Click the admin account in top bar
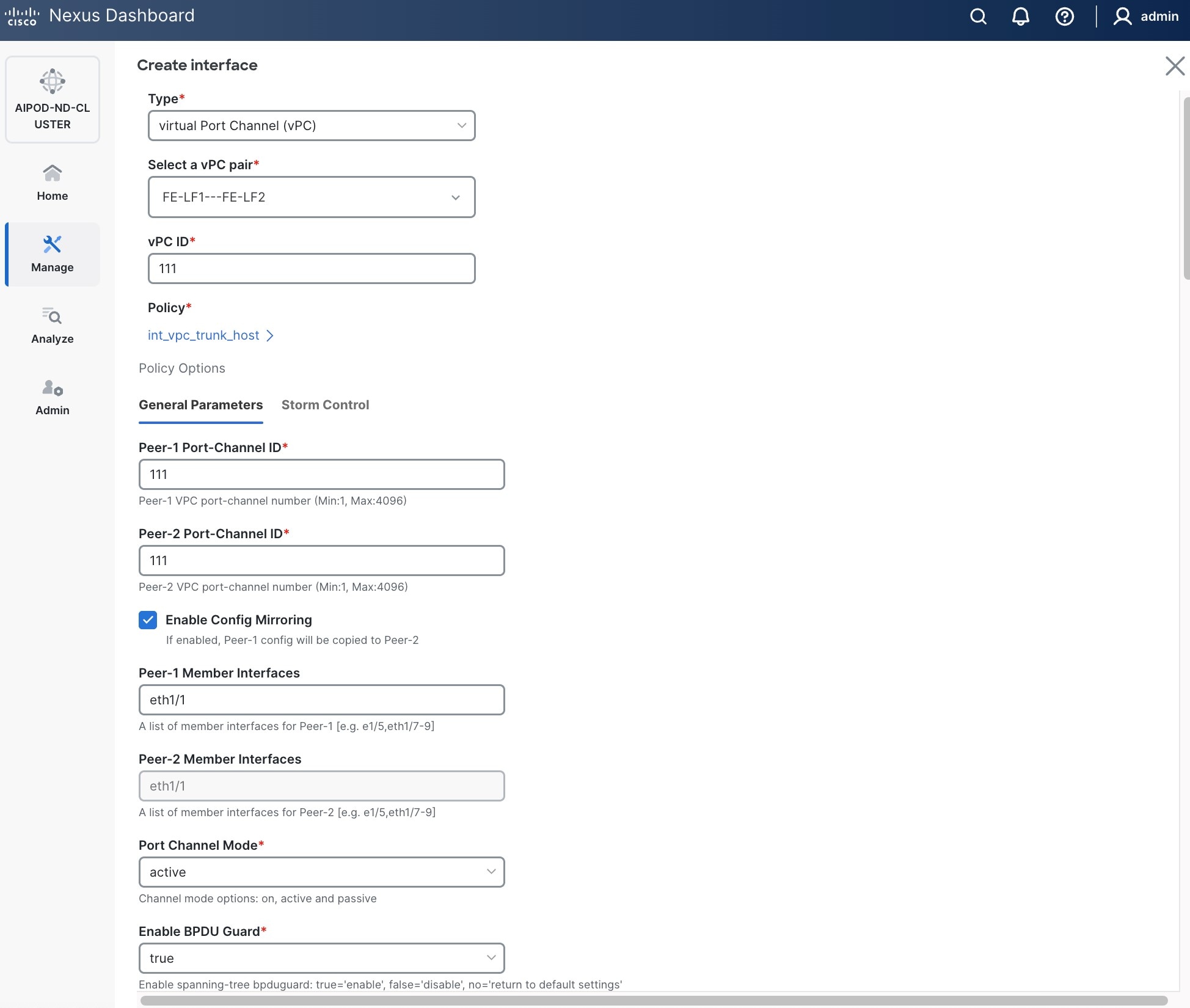Viewport: 1190px width, 1008px height. click(1147, 16)
